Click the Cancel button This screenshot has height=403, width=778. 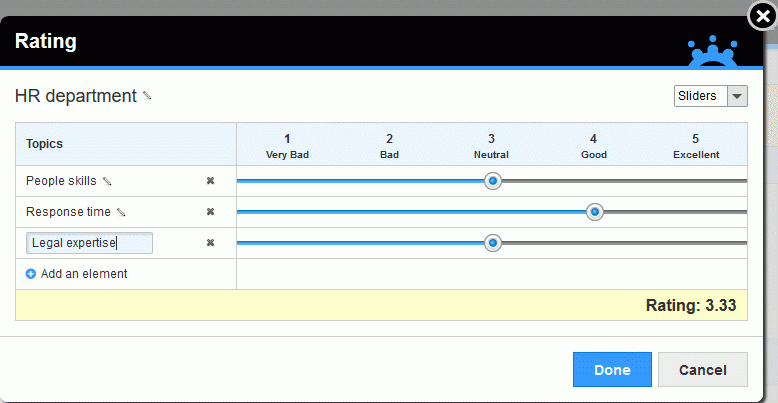pos(703,370)
